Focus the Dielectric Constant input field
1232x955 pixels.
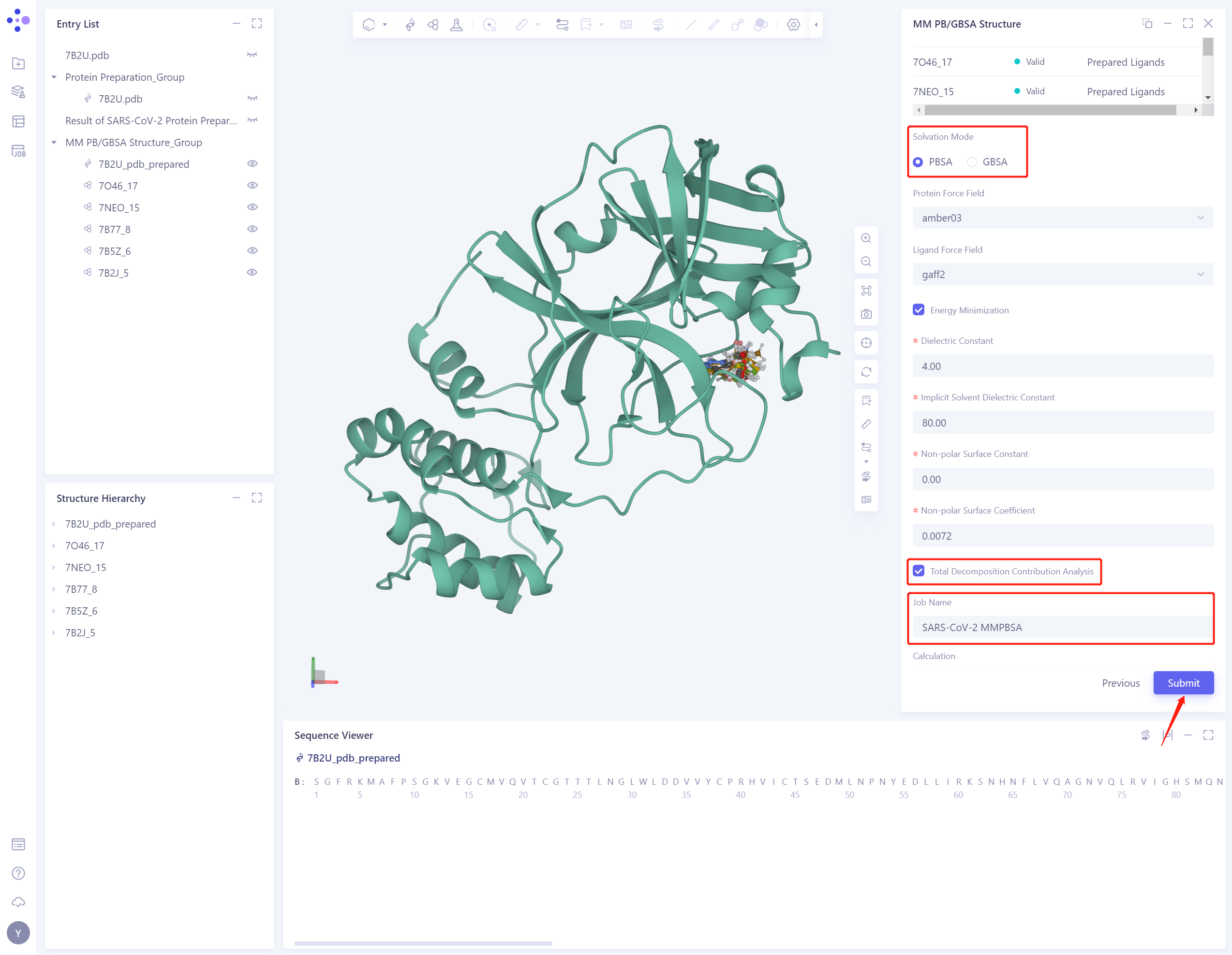1063,366
